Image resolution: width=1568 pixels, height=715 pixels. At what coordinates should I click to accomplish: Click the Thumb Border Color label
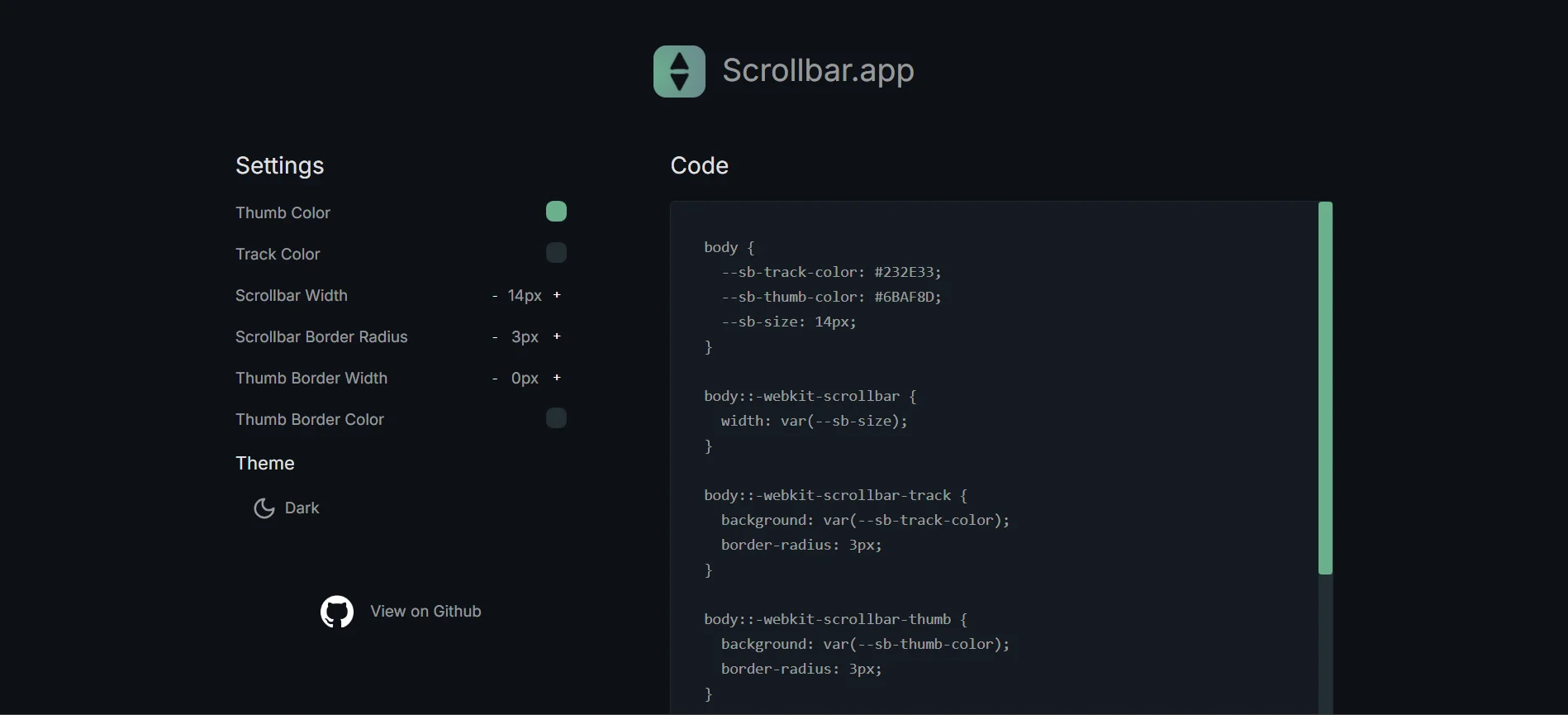(310, 419)
